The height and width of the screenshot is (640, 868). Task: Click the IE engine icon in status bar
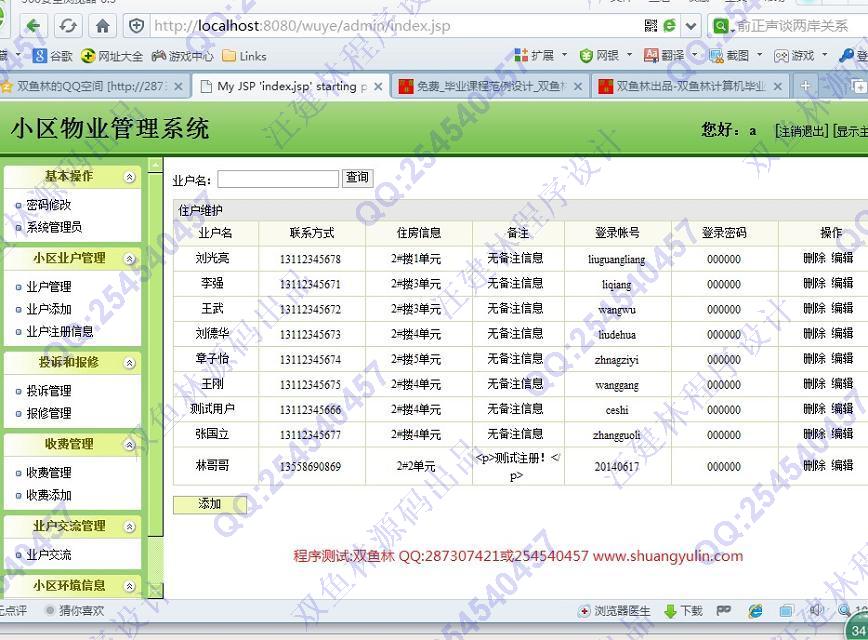coord(755,611)
